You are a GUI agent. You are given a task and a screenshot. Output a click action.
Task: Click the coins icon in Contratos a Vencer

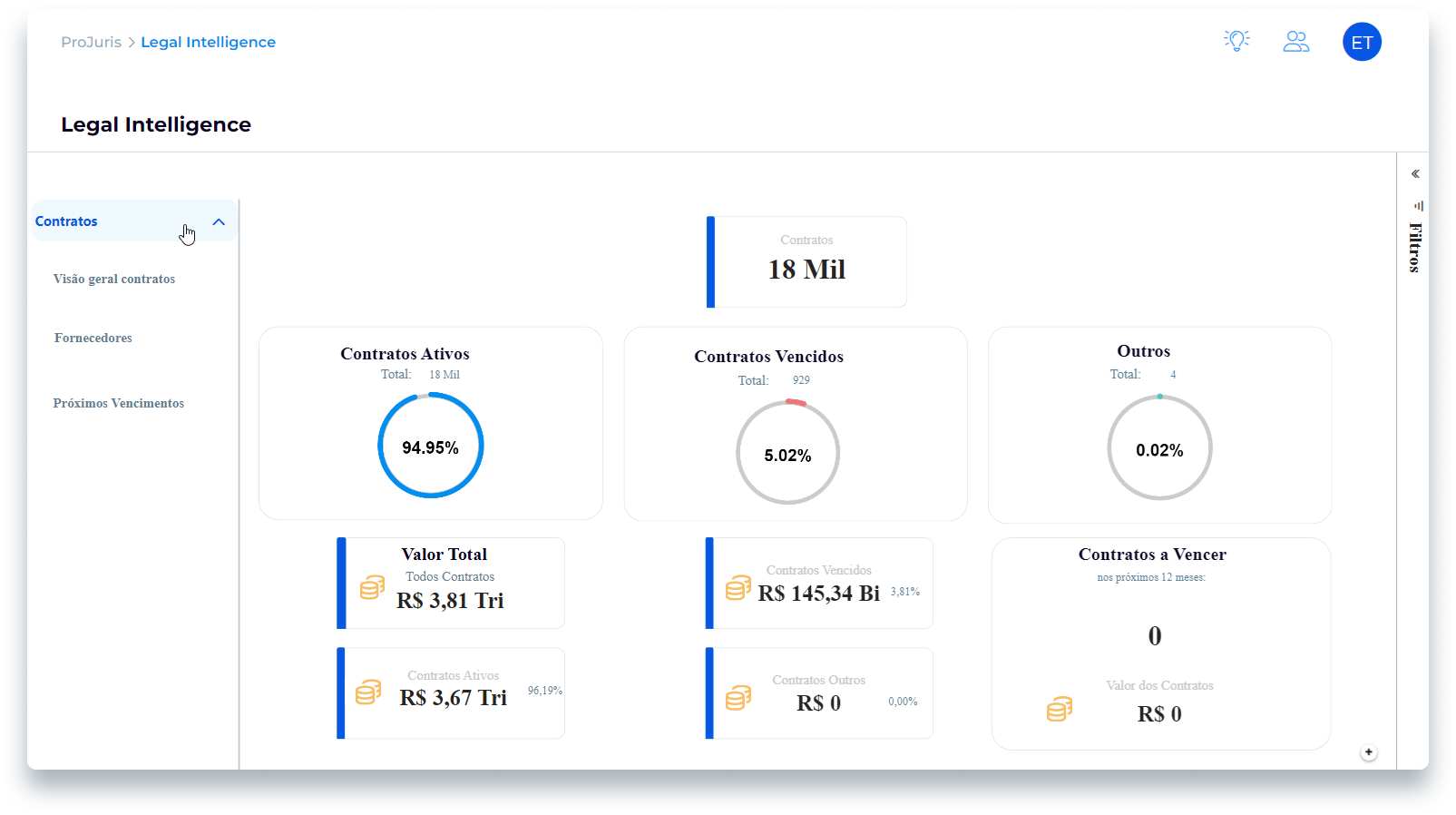pos(1060,709)
